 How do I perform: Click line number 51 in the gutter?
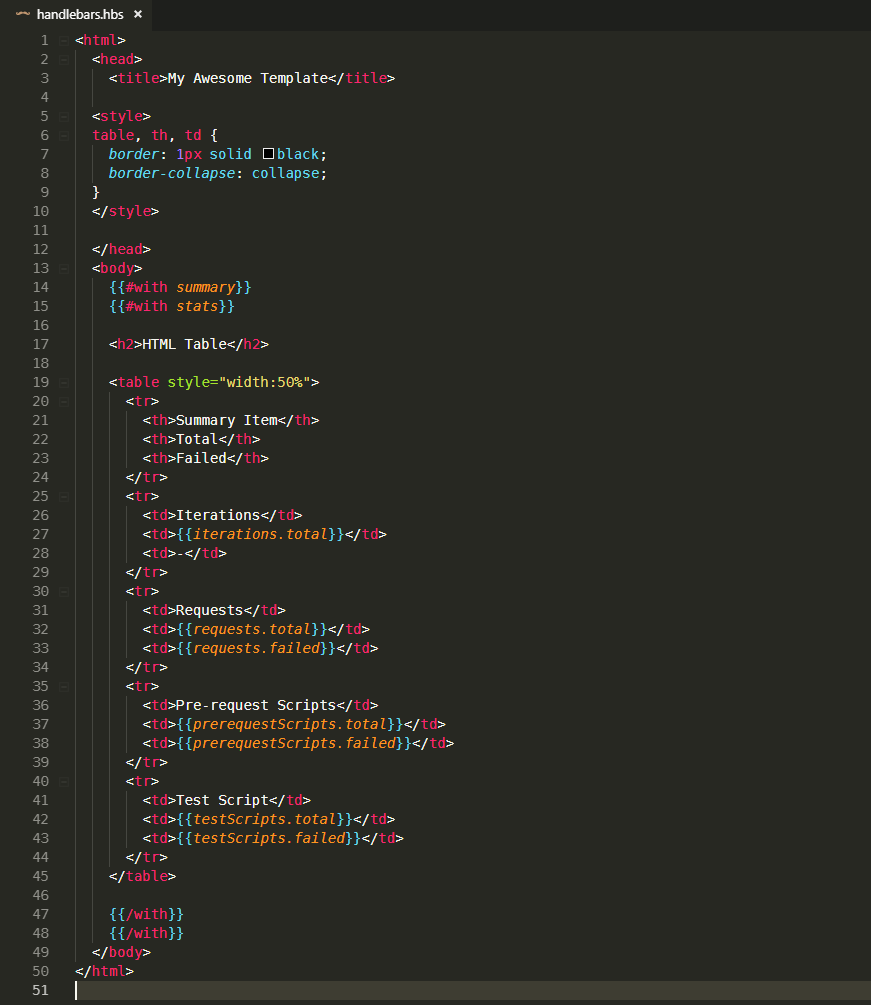click(x=40, y=990)
